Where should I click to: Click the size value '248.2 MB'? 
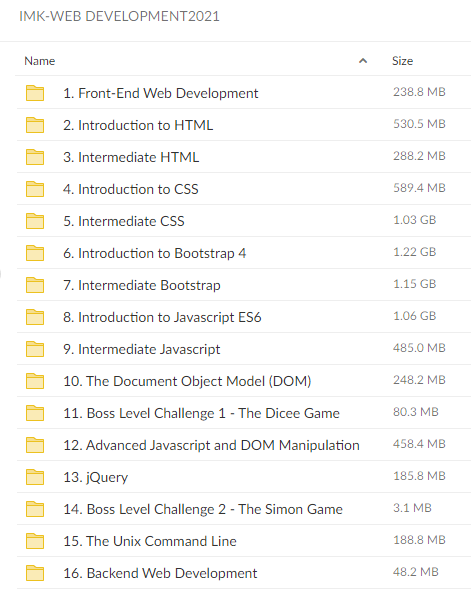coord(419,380)
